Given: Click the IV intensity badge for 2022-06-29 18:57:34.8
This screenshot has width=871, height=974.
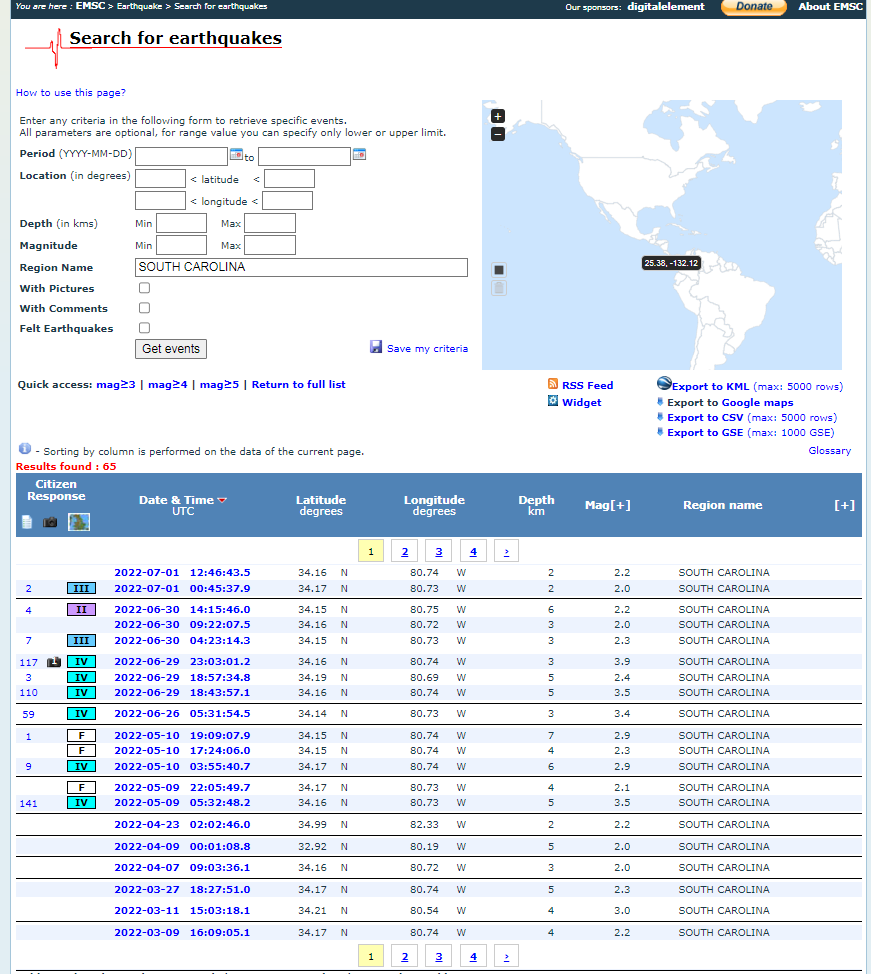Looking at the screenshot, I should [81, 677].
